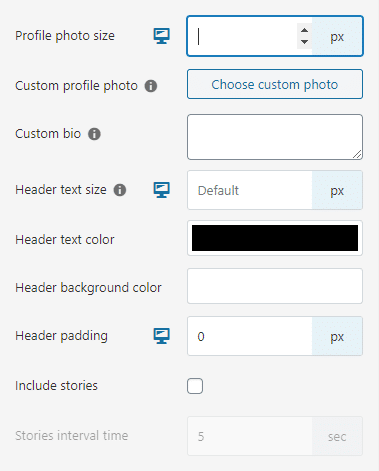The width and height of the screenshot is (379, 471).
Task: Click the Header text size Default field
Action: [250, 190]
